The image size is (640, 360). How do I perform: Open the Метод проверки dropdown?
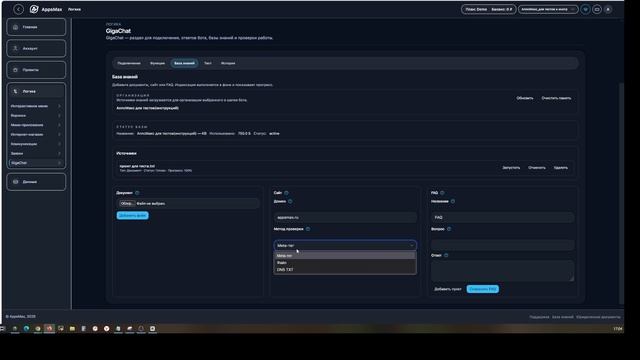(345, 245)
